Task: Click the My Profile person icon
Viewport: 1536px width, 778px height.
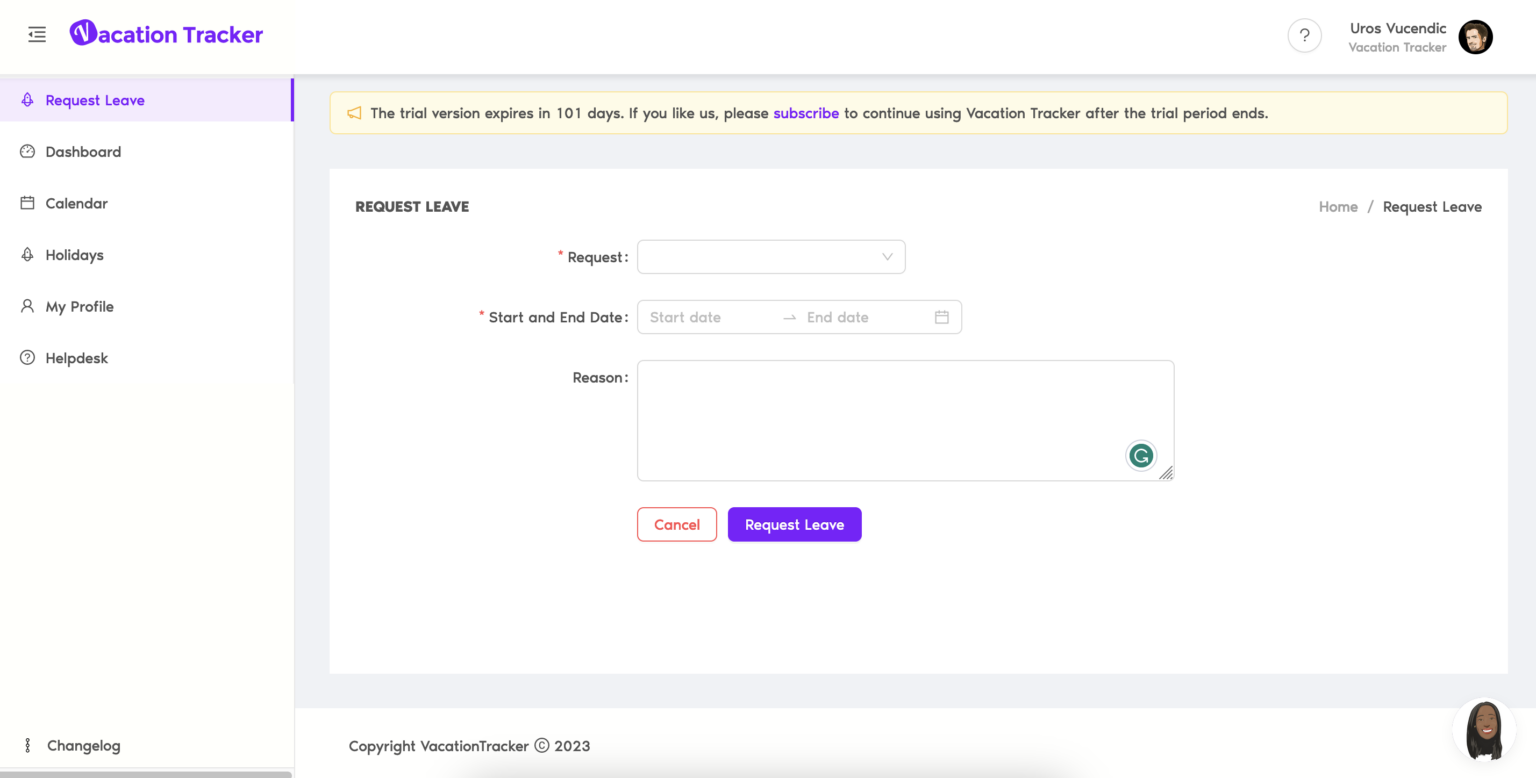Action: pyautogui.click(x=27, y=306)
